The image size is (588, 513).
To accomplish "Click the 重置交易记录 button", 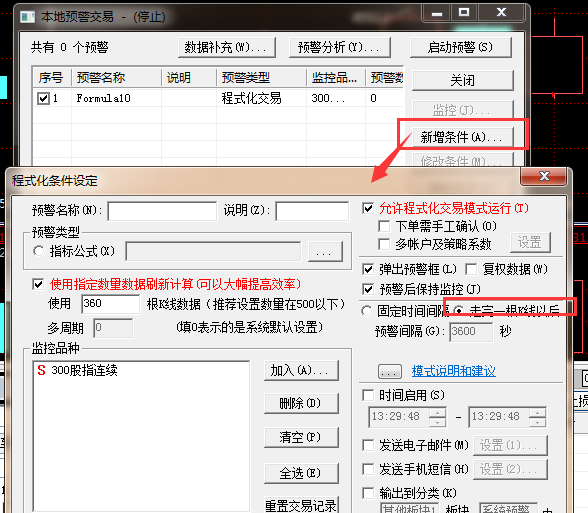I will tap(301, 506).
